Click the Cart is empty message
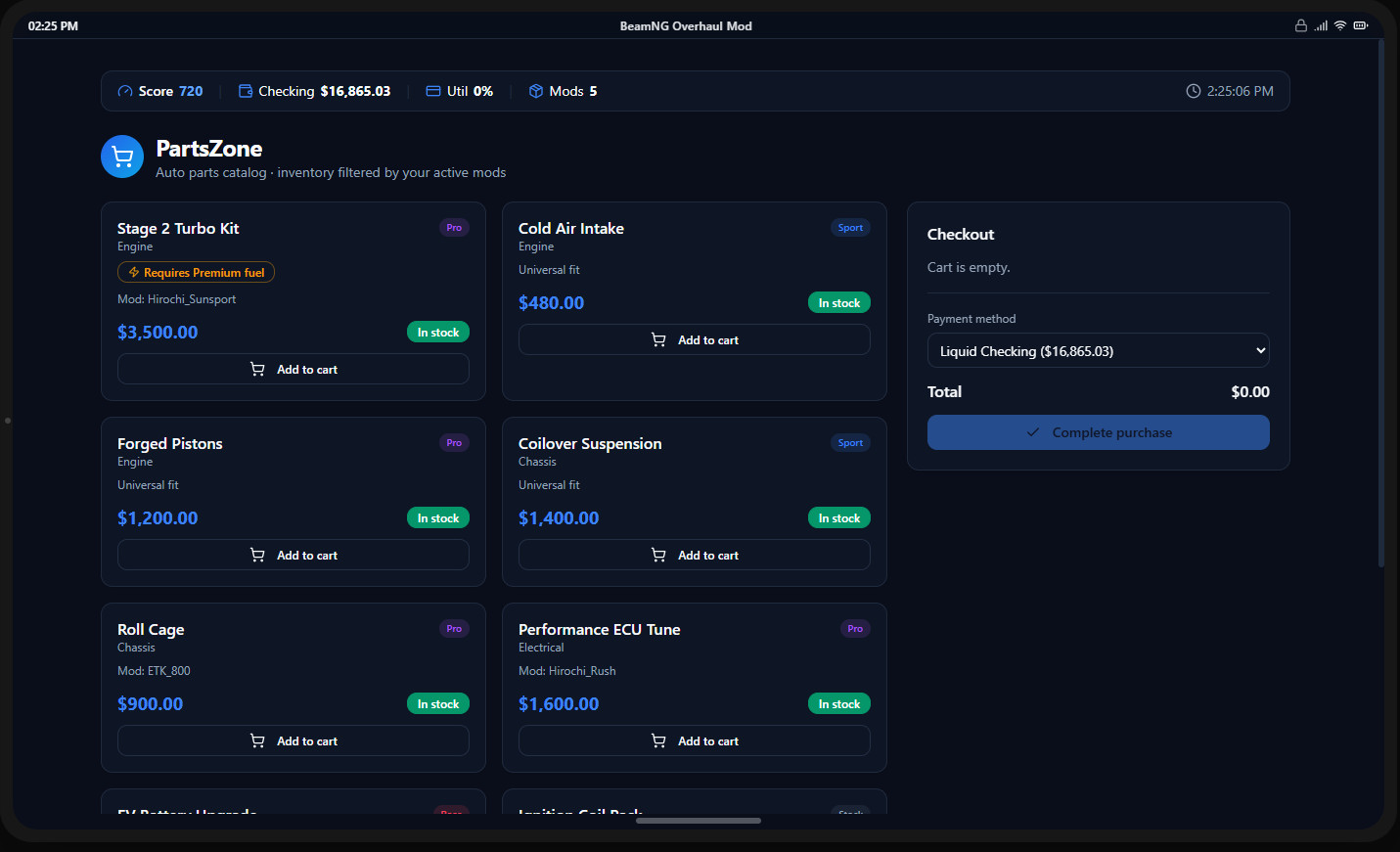 (x=969, y=267)
